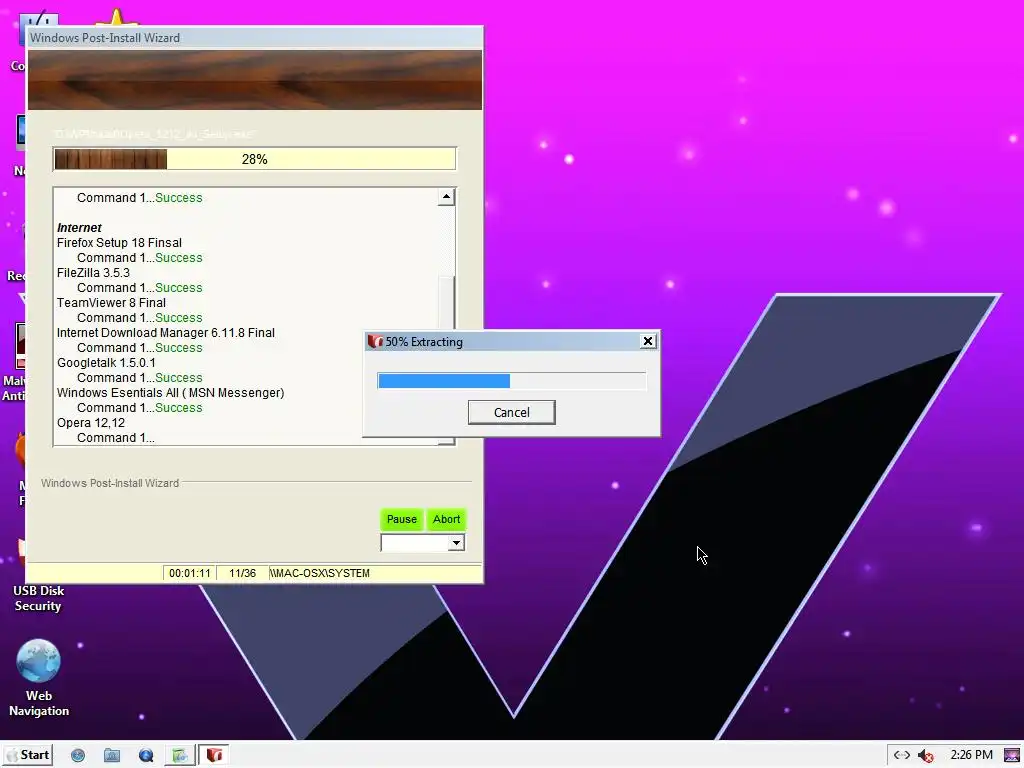Select Internet Download Manager 6.11.8 Final row
Screen dimensions: 1024x768
point(166,332)
